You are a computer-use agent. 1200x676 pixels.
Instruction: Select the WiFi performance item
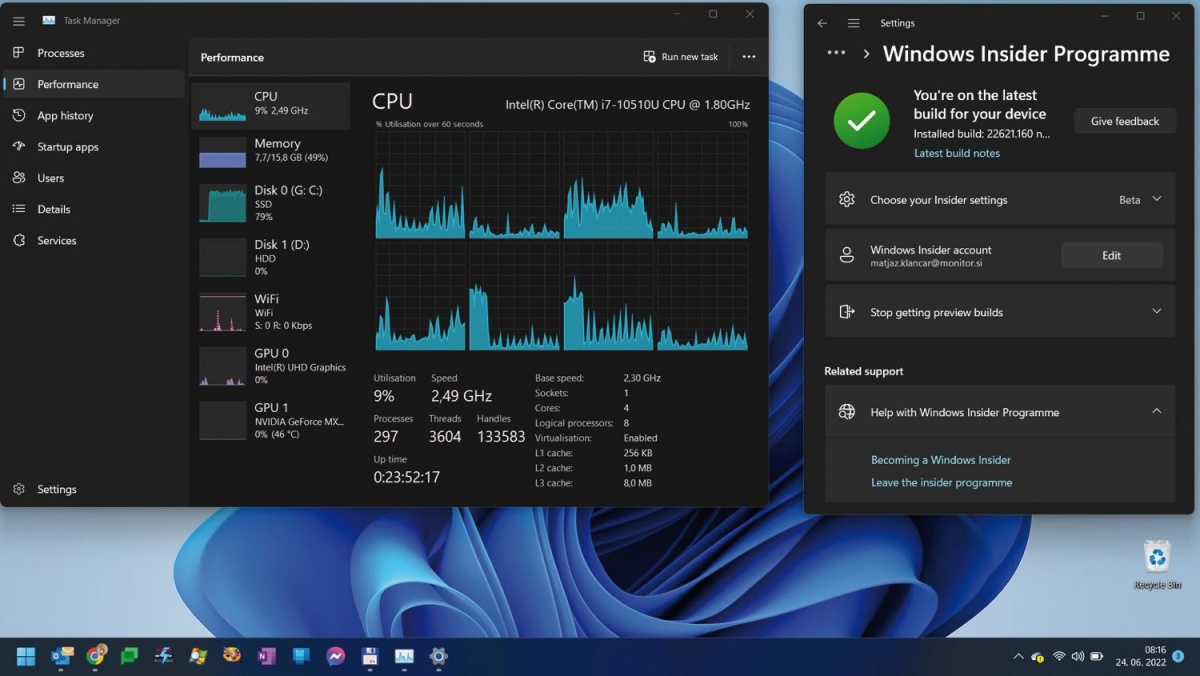271,312
